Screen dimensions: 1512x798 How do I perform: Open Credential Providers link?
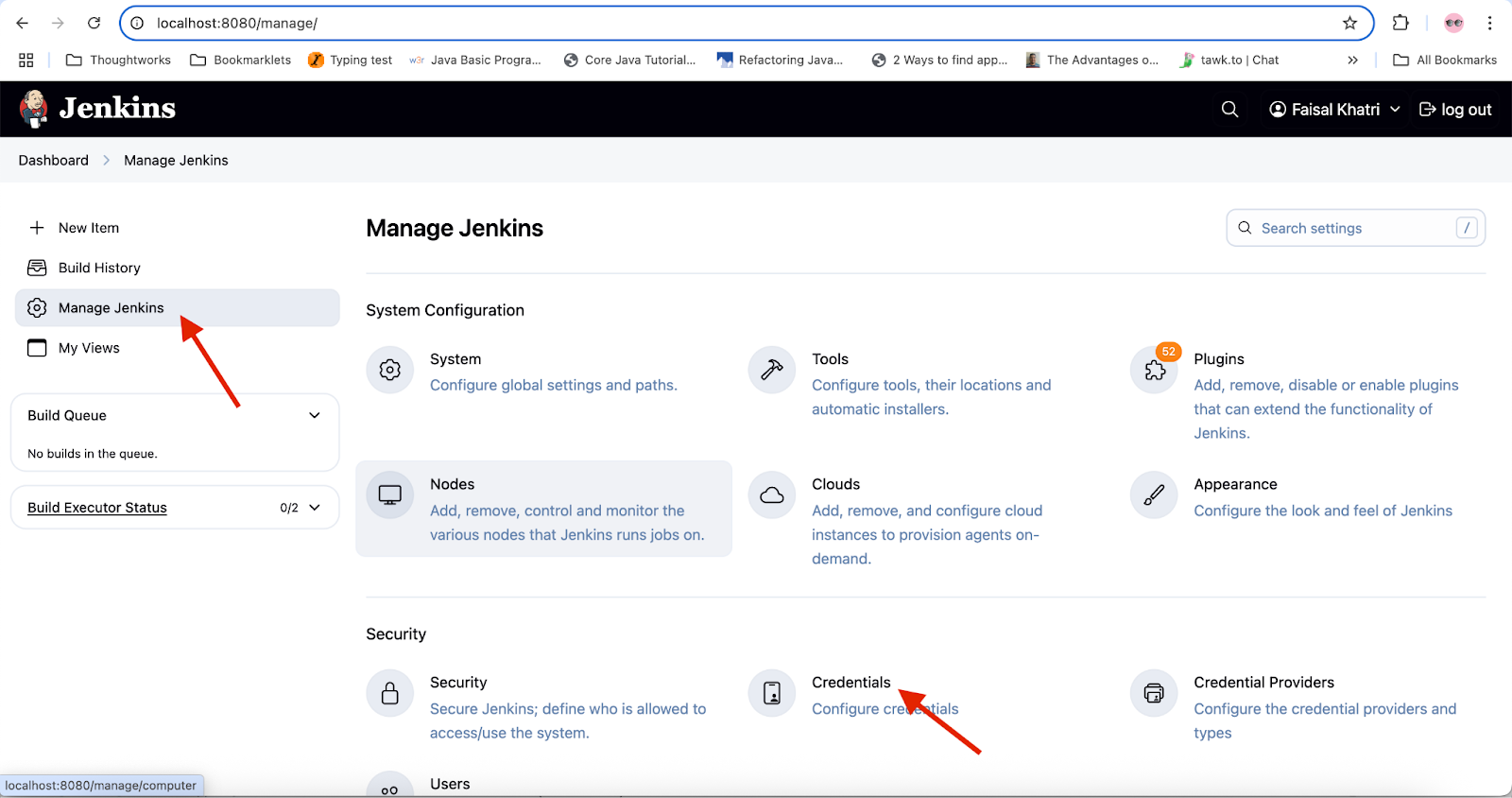tap(1309, 707)
